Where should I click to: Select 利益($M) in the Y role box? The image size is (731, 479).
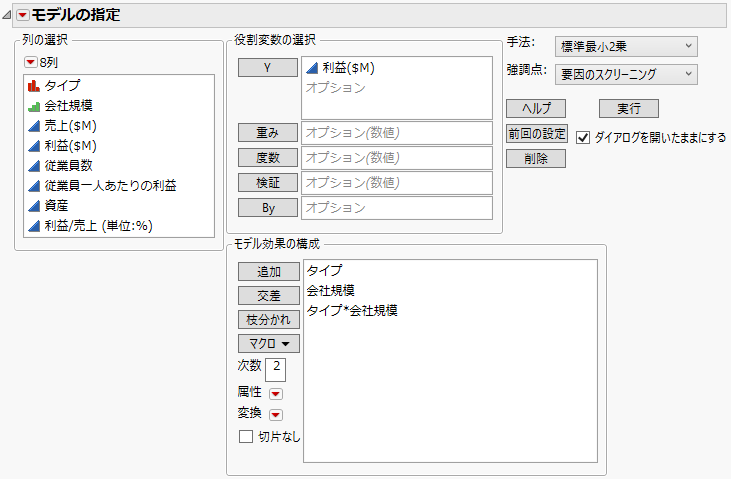[x=348, y=68]
